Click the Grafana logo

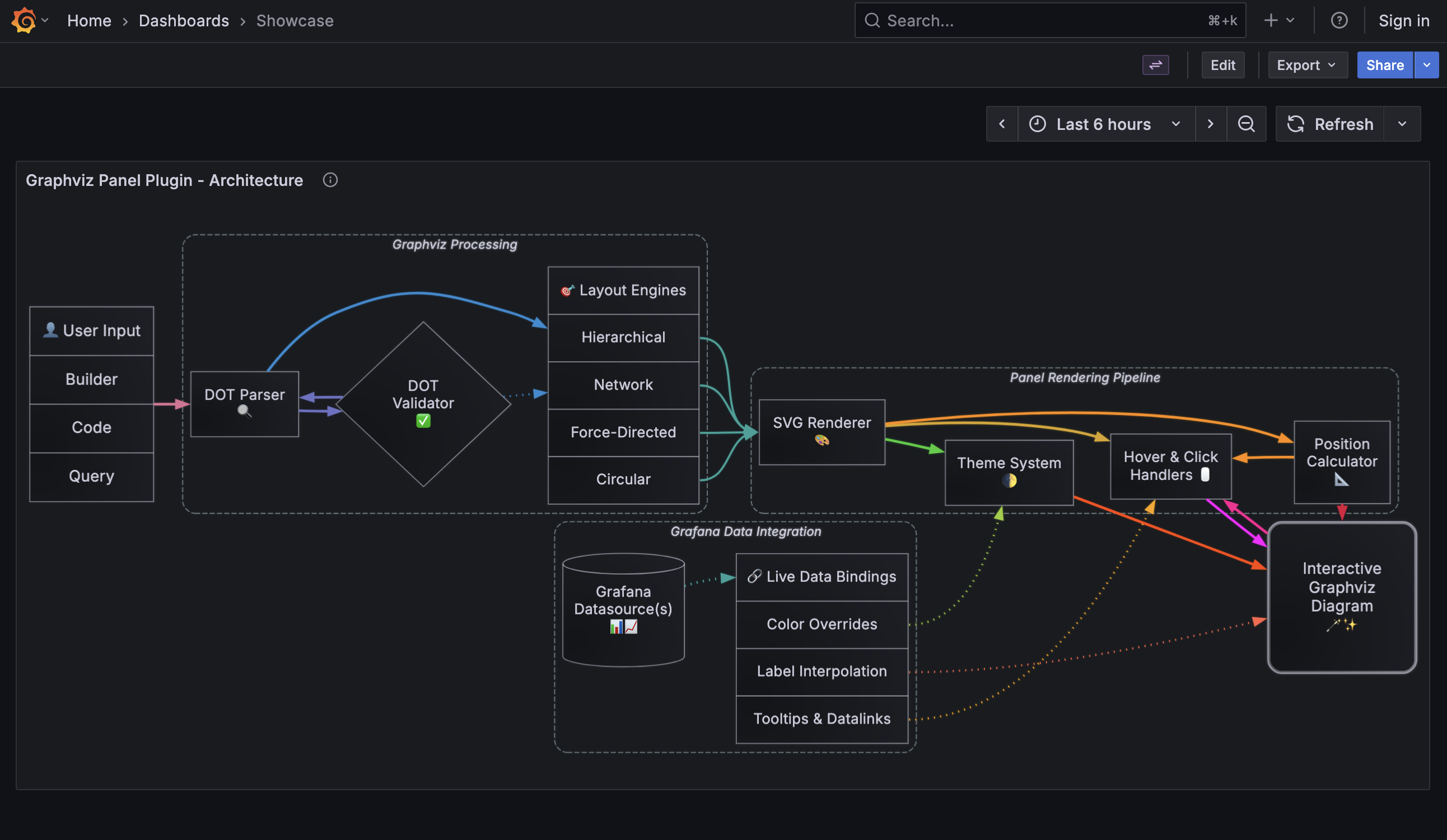(x=23, y=20)
